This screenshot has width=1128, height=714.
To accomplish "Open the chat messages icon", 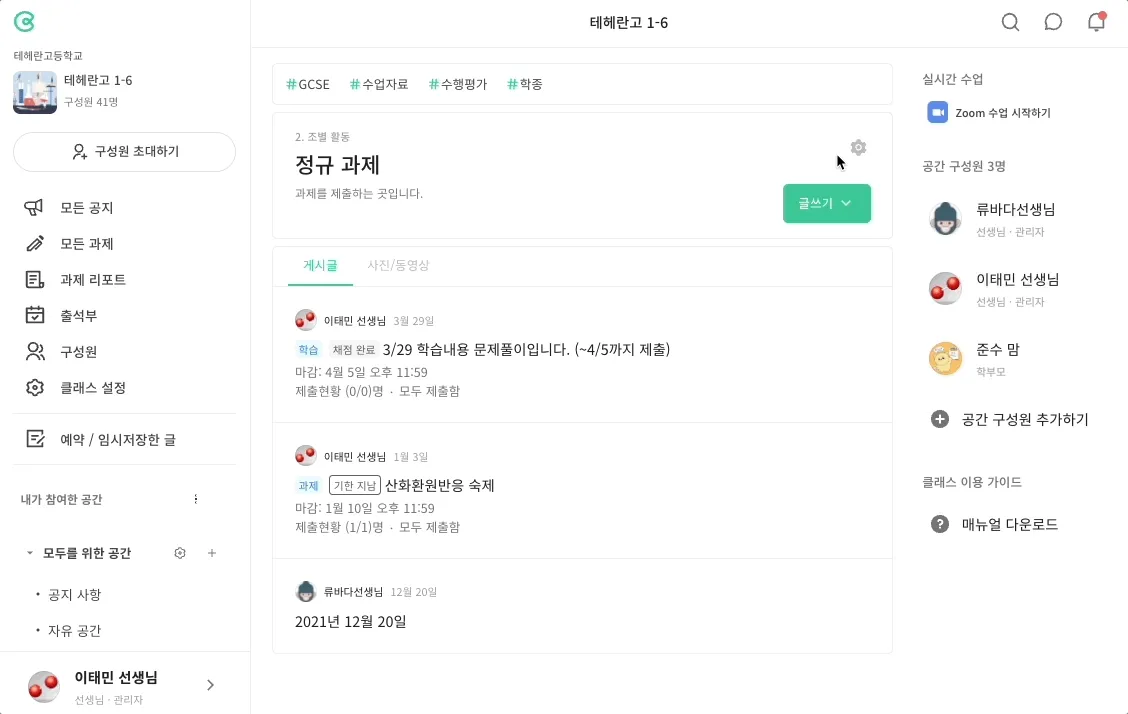I will coord(1053,22).
